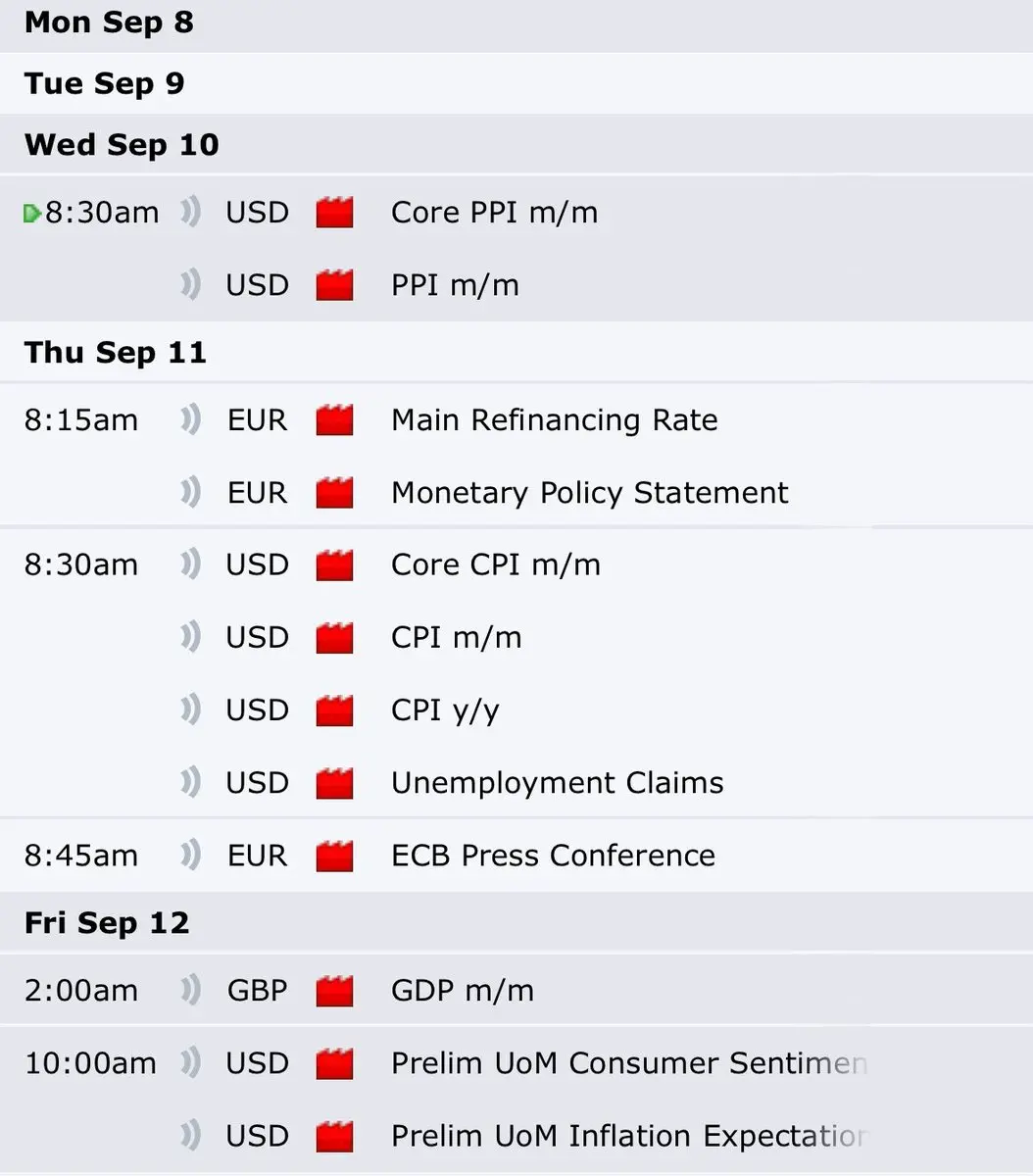Open the CPI m/m event details

pyautogui.click(x=456, y=638)
